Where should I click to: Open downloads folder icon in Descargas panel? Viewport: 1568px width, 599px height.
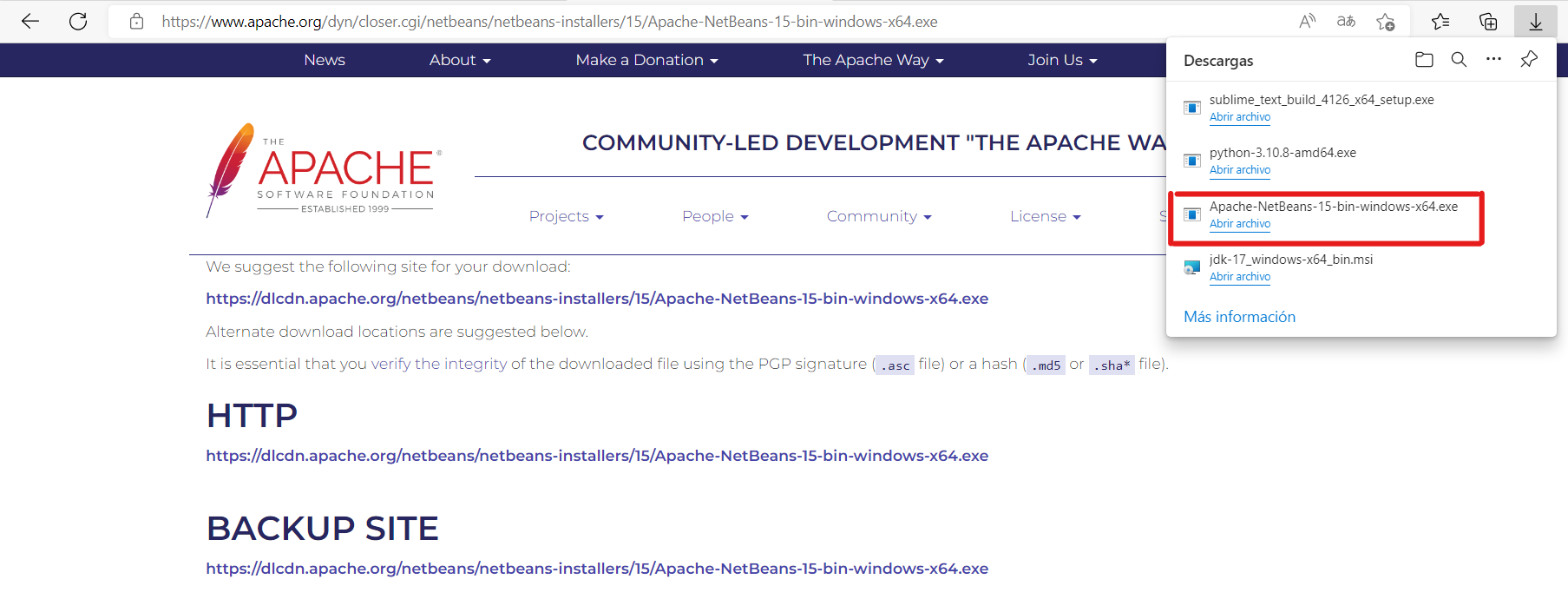coord(1424,59)
